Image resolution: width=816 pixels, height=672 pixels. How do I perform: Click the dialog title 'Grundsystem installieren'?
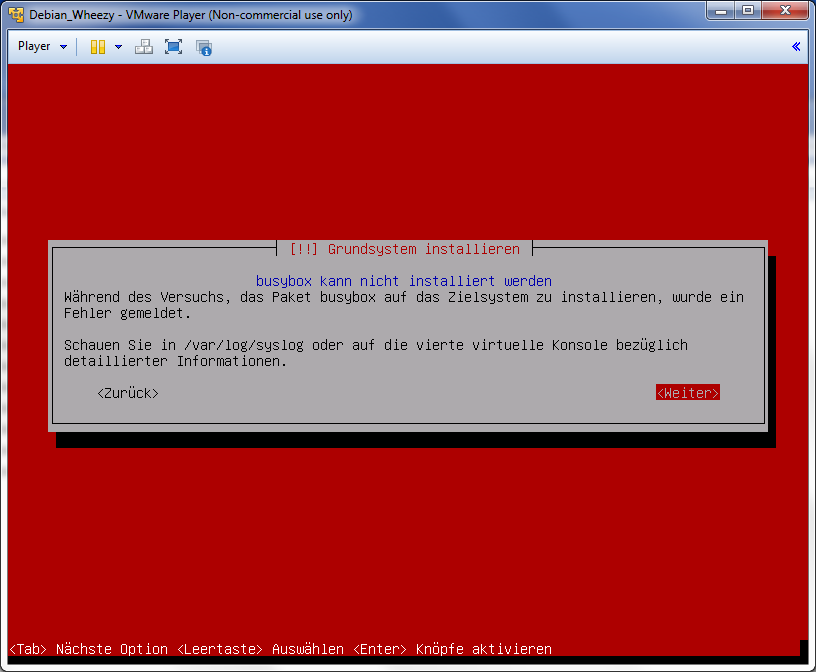(x=424, y=249)
